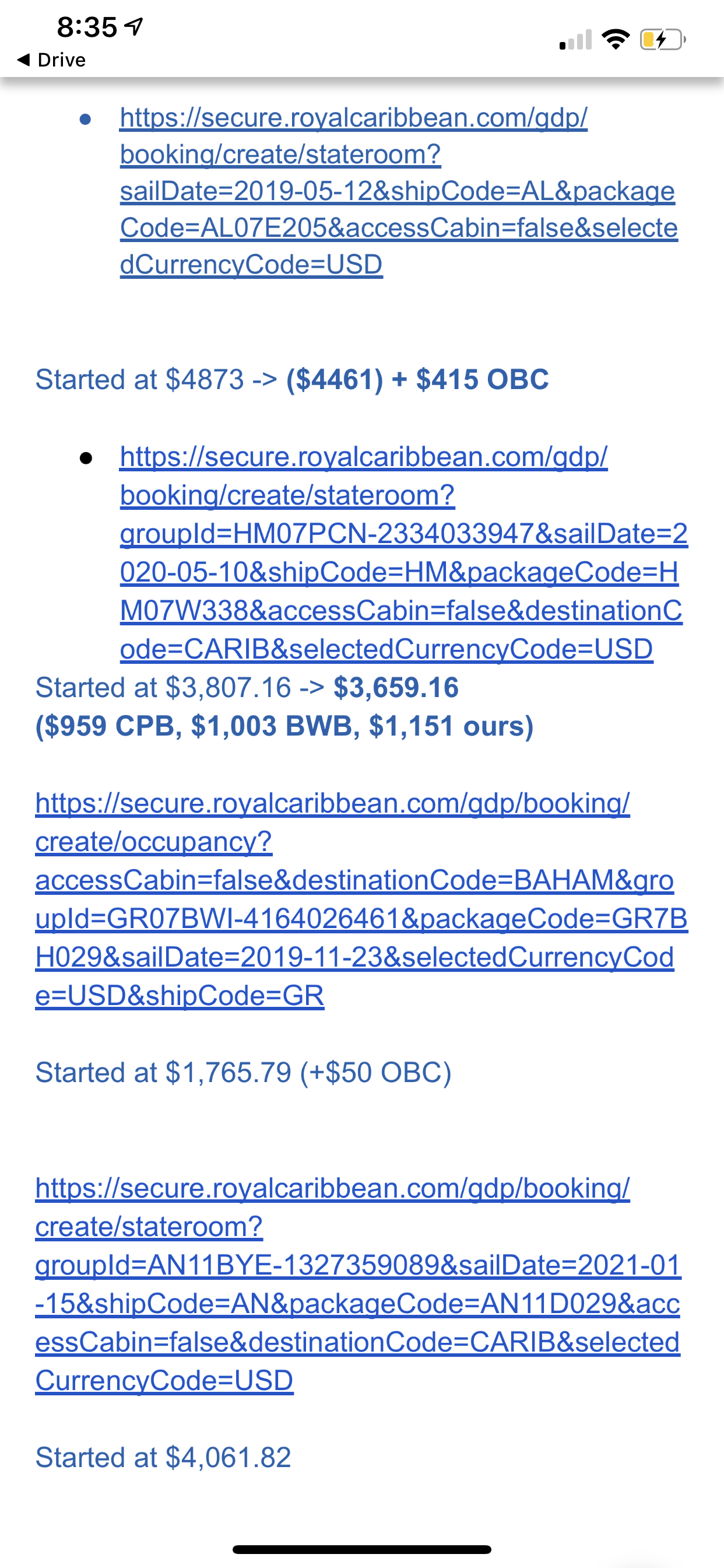The image size is (724, 1568).
Task: Tap the battery charging icon
Action: (663, 40)
